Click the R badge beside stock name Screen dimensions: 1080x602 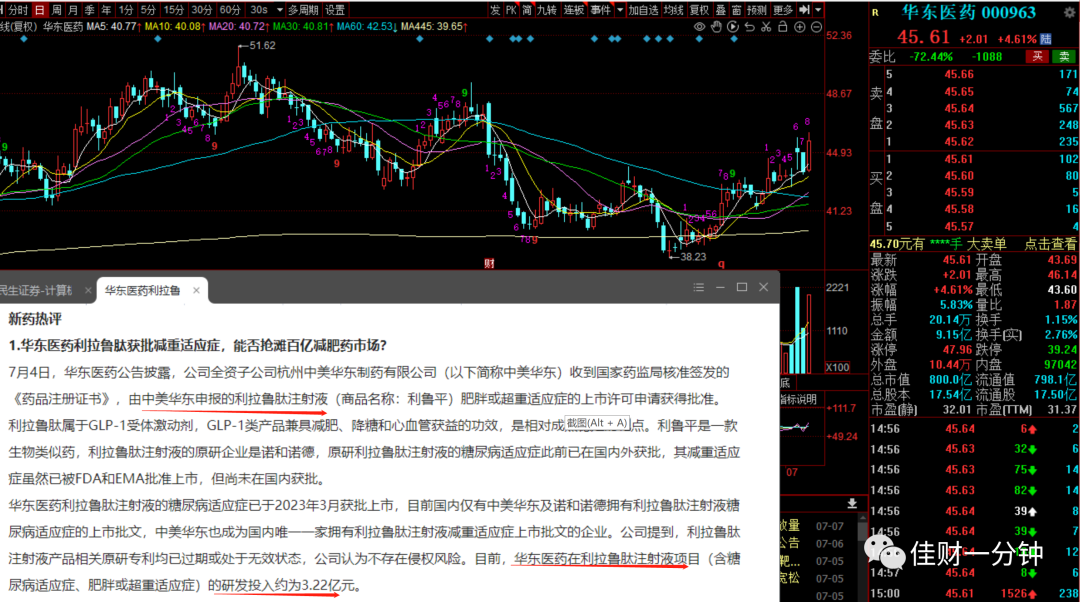point(875,13)
